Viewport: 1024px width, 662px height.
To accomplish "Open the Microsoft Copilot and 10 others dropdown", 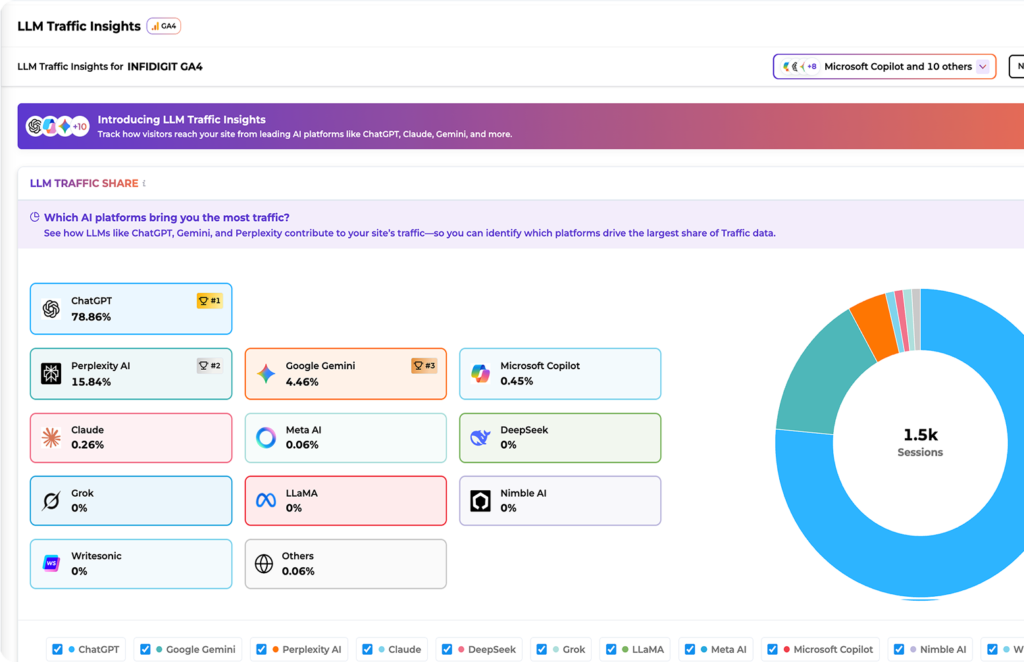I will (x=884, y=67).
